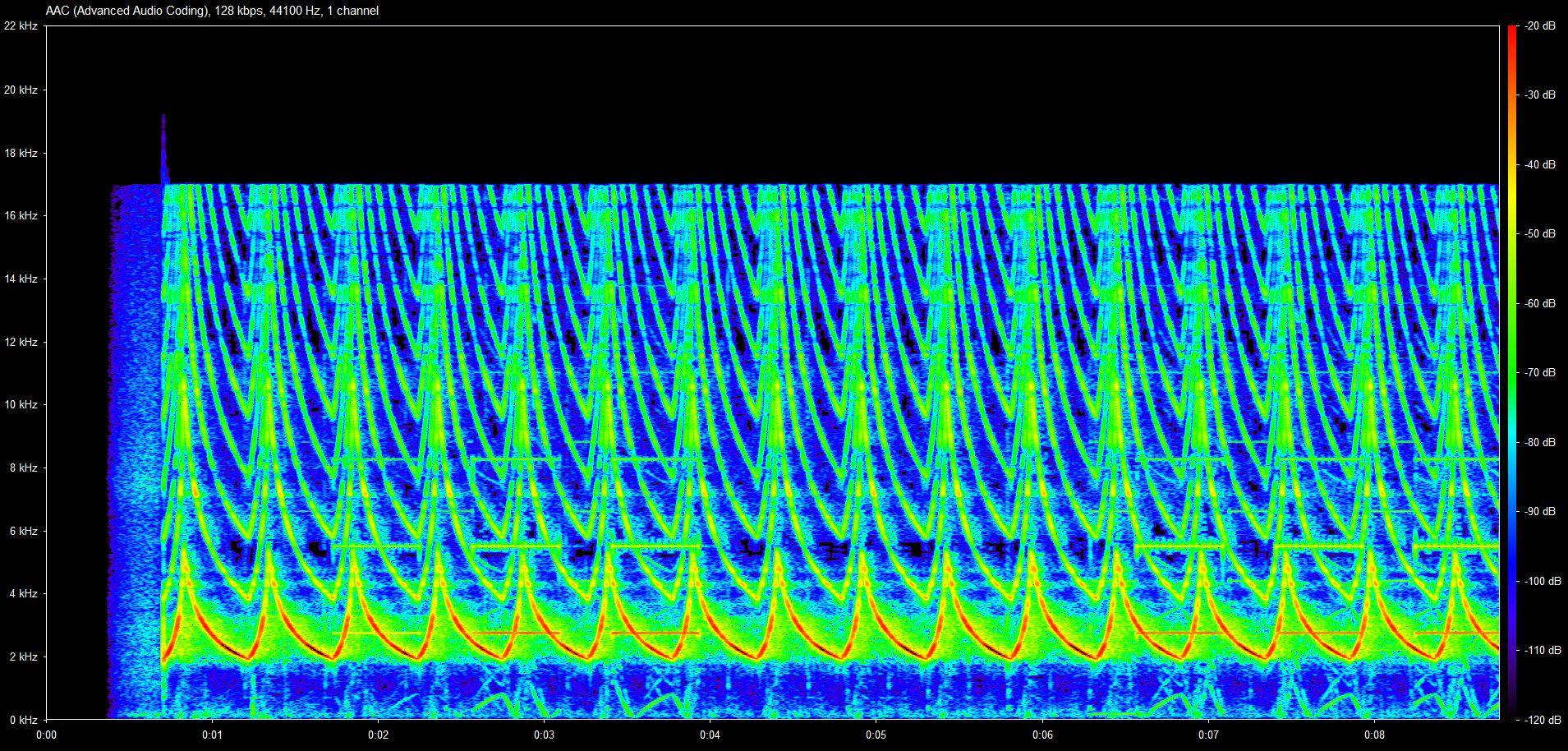Click the 0:05 time axis label
Image resolution: width=1568 pixels, height=751 pixels.
pyautogui.click(x=876, y=735)
